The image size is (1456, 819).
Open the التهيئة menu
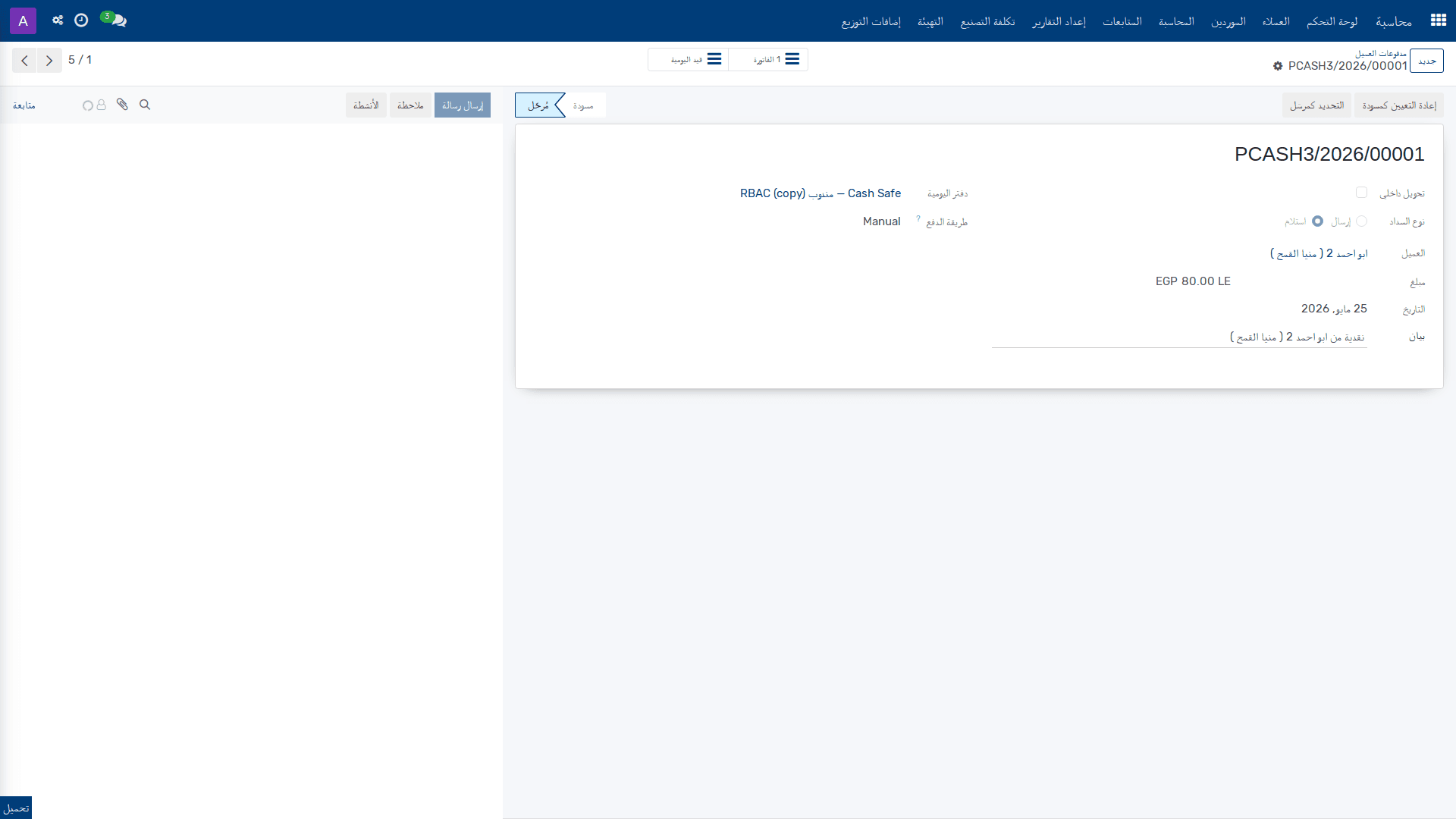(x=930, y=21)
